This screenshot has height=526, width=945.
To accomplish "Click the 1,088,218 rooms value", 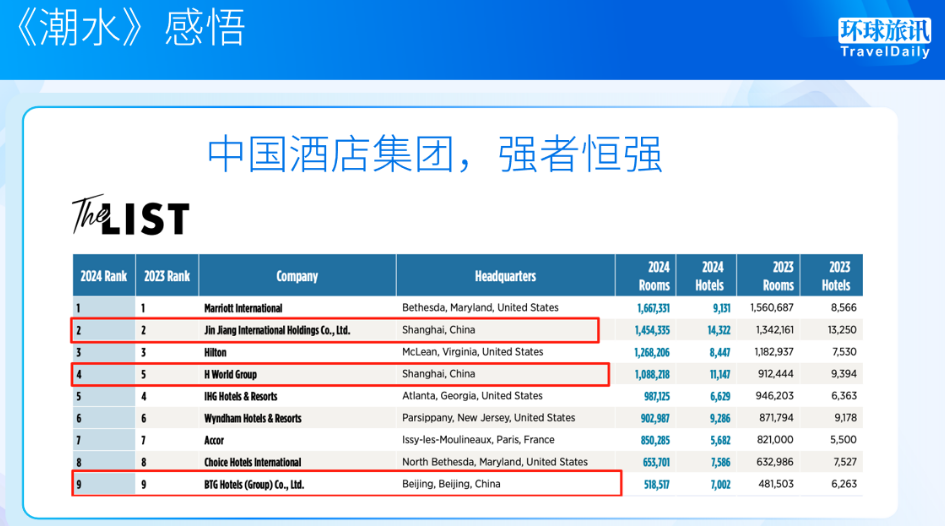I will 652,374.
